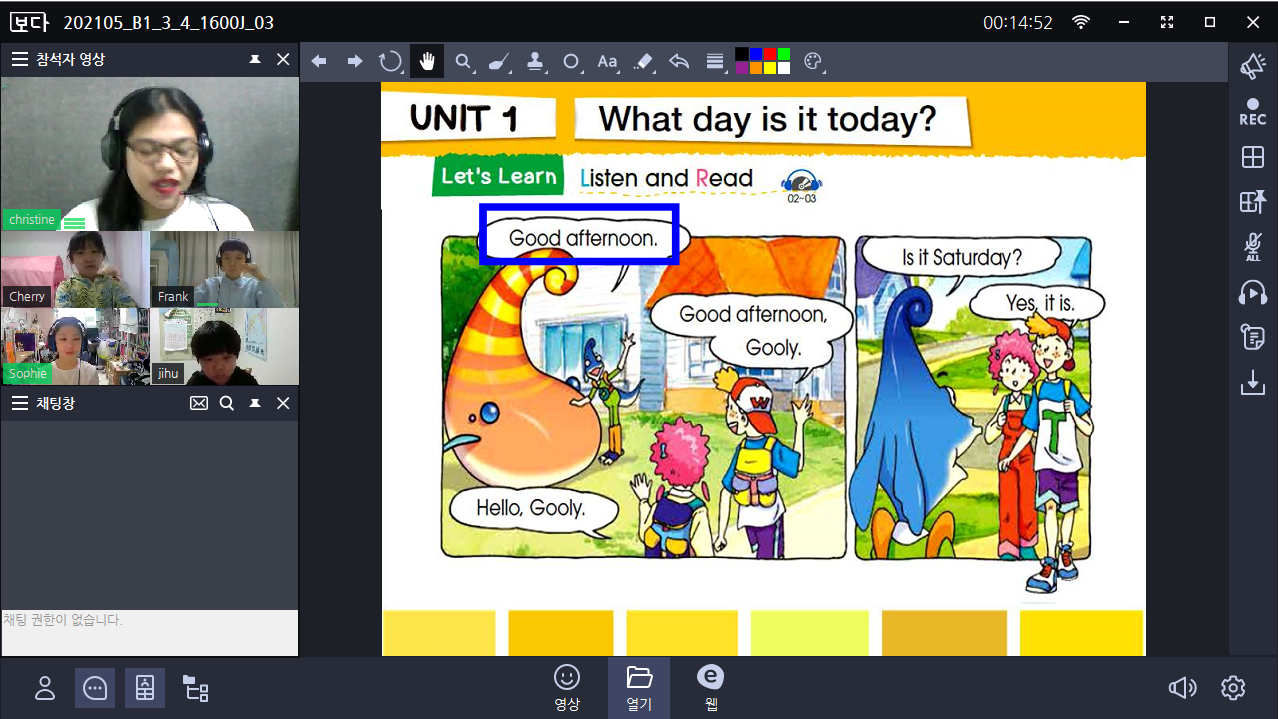The image size is (1278, 719).
Task: Select the brush drawing tool
Action: (499, 61)
